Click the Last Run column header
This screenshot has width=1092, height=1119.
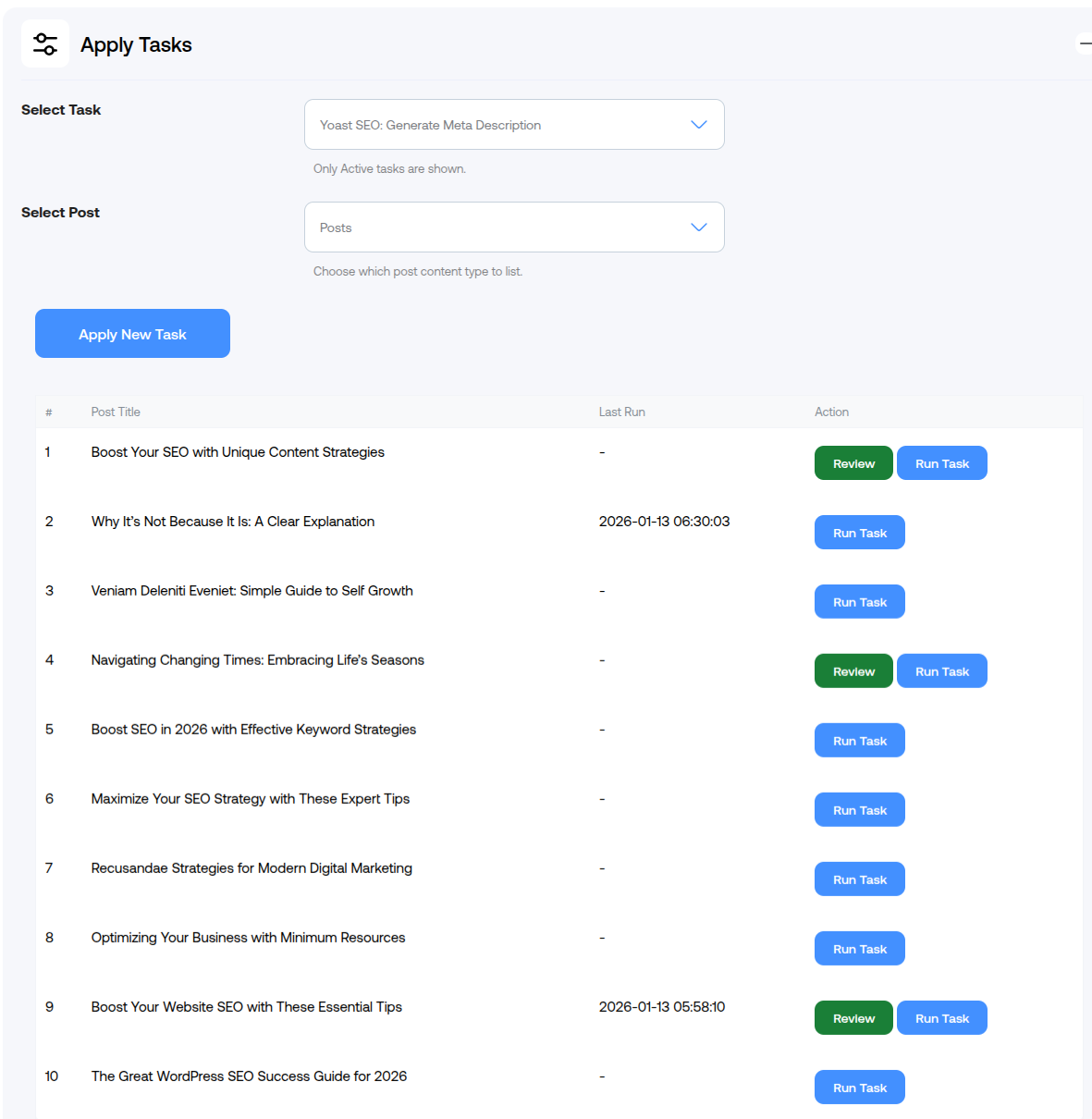621,412
